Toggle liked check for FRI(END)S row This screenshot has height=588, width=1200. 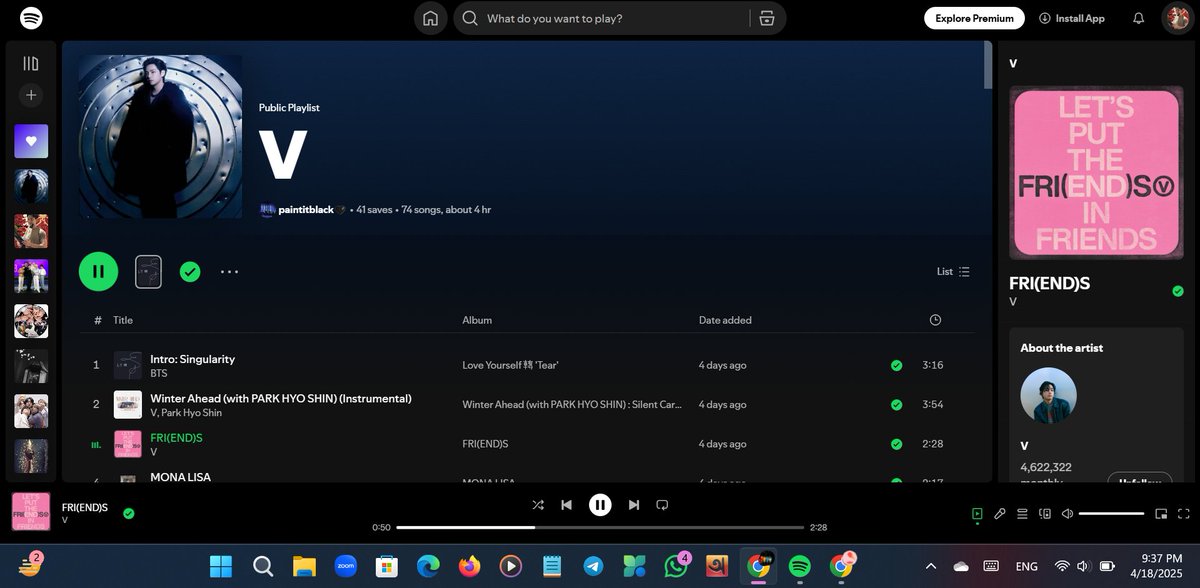coord(896,444)
